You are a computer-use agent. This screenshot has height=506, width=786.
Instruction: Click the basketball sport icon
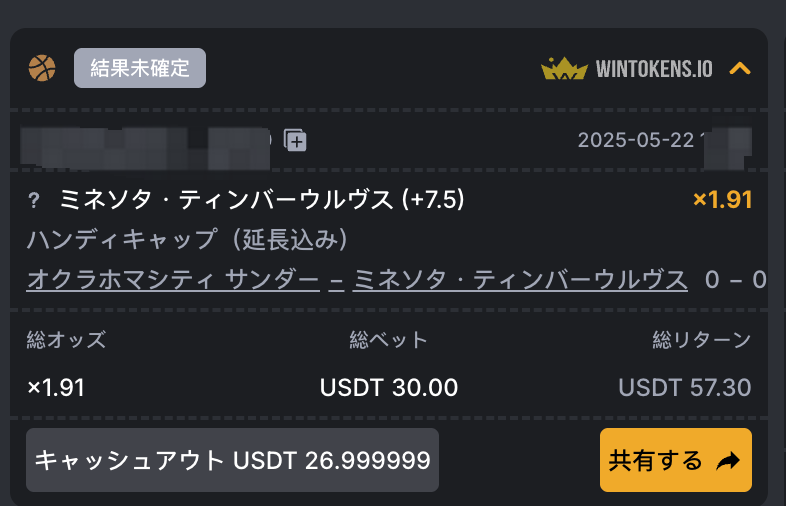pyautogui.click(x=42, y=68)
